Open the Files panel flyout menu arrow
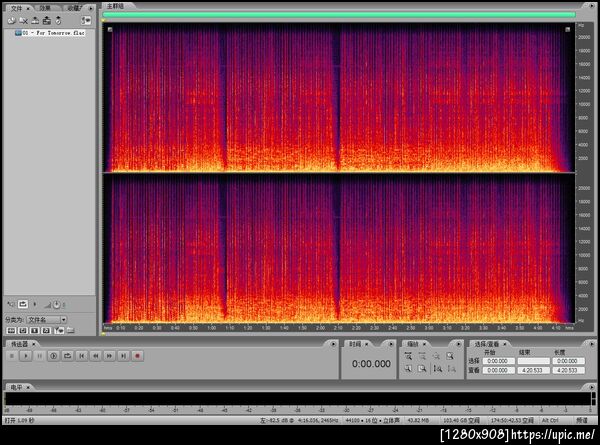Viewport: 600px width, 445px height. click(x=91, y=8)
